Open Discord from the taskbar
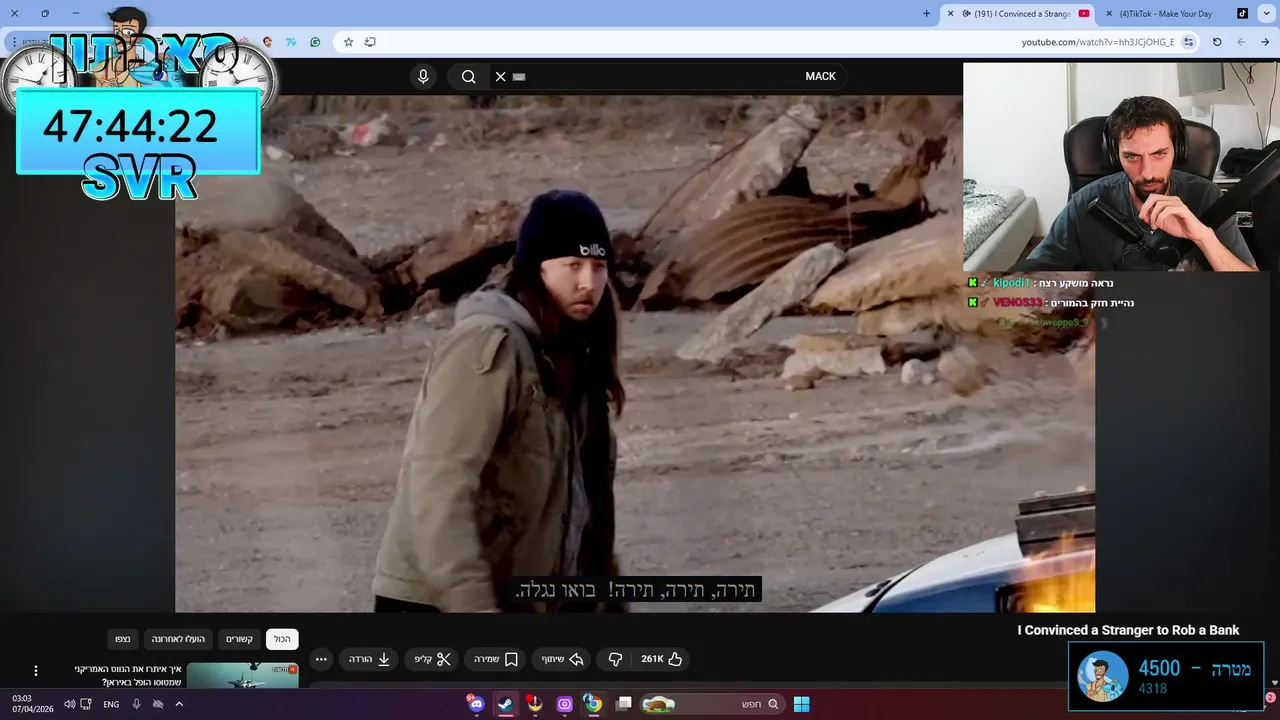Image resolution: width=1280 pixels, height=720 pixels. tap(475, 704)
